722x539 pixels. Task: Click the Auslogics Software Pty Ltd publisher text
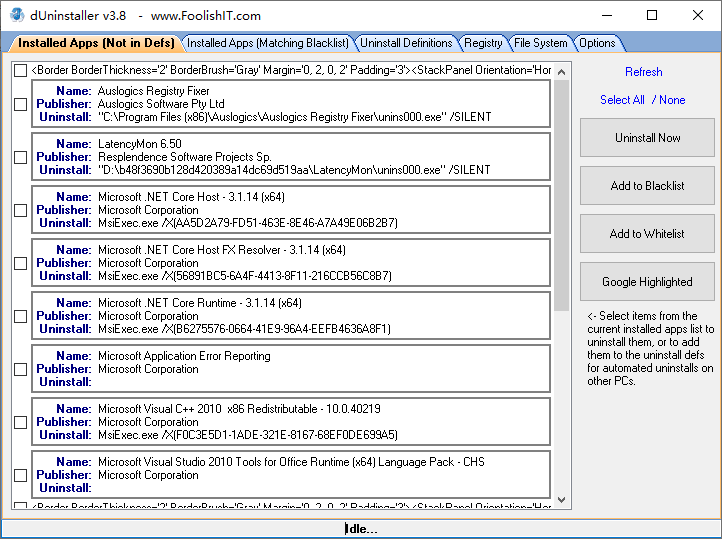coord(161,104)
